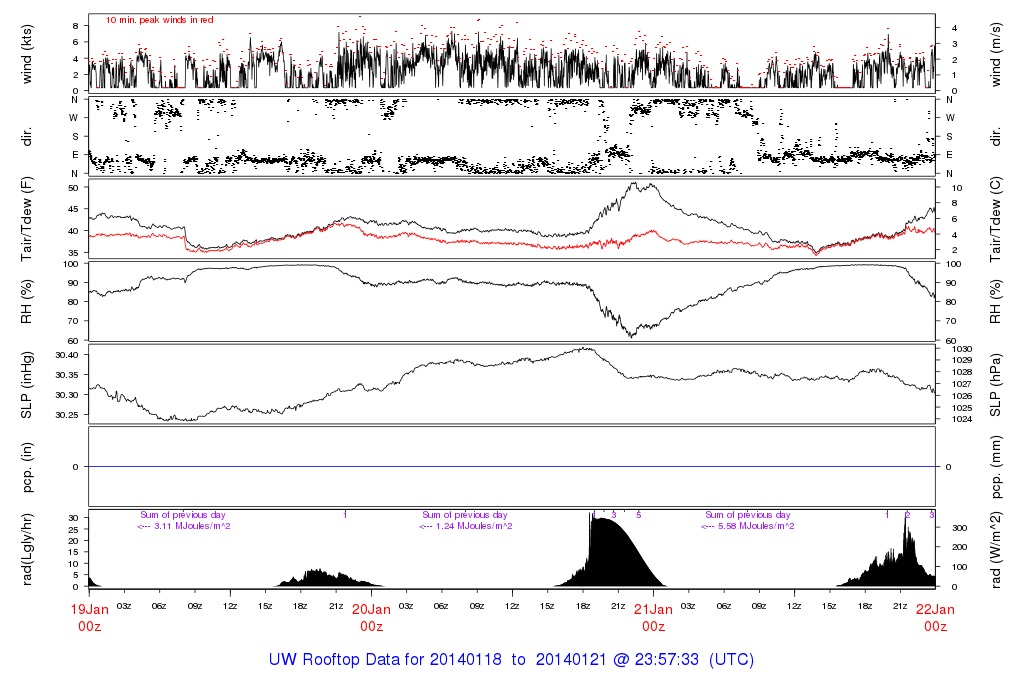Click the '10 min. peak winds in red' legend
This screenshot has height=700, width=1024.
(x=160, y=20)
